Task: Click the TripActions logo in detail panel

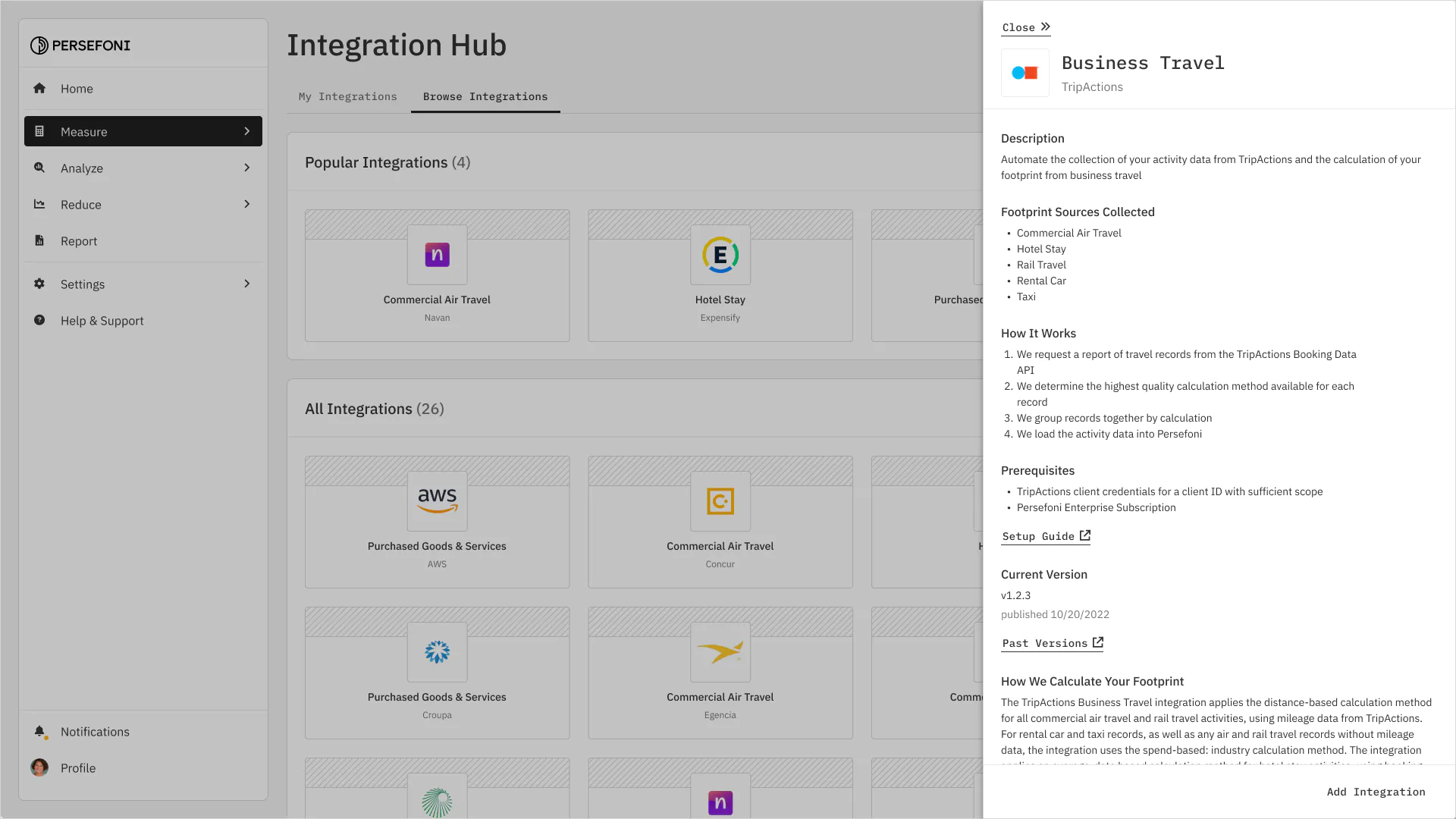Action: point(1025,73)
